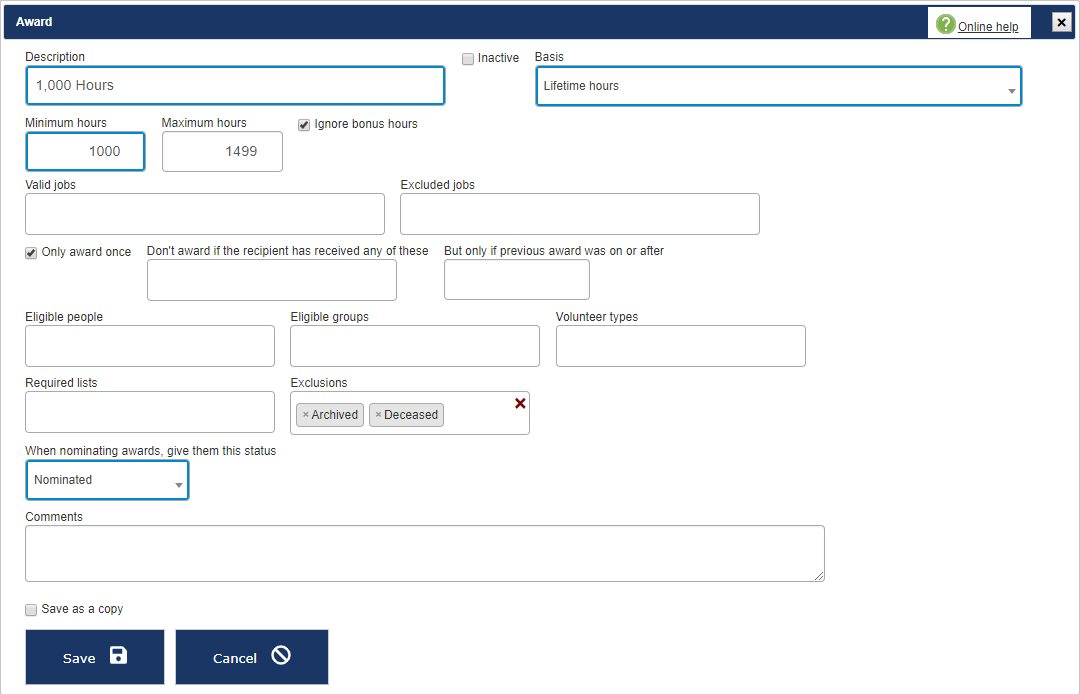Enable Save as a copy
The image size is (1080, 694).
[x=31, y=610]
